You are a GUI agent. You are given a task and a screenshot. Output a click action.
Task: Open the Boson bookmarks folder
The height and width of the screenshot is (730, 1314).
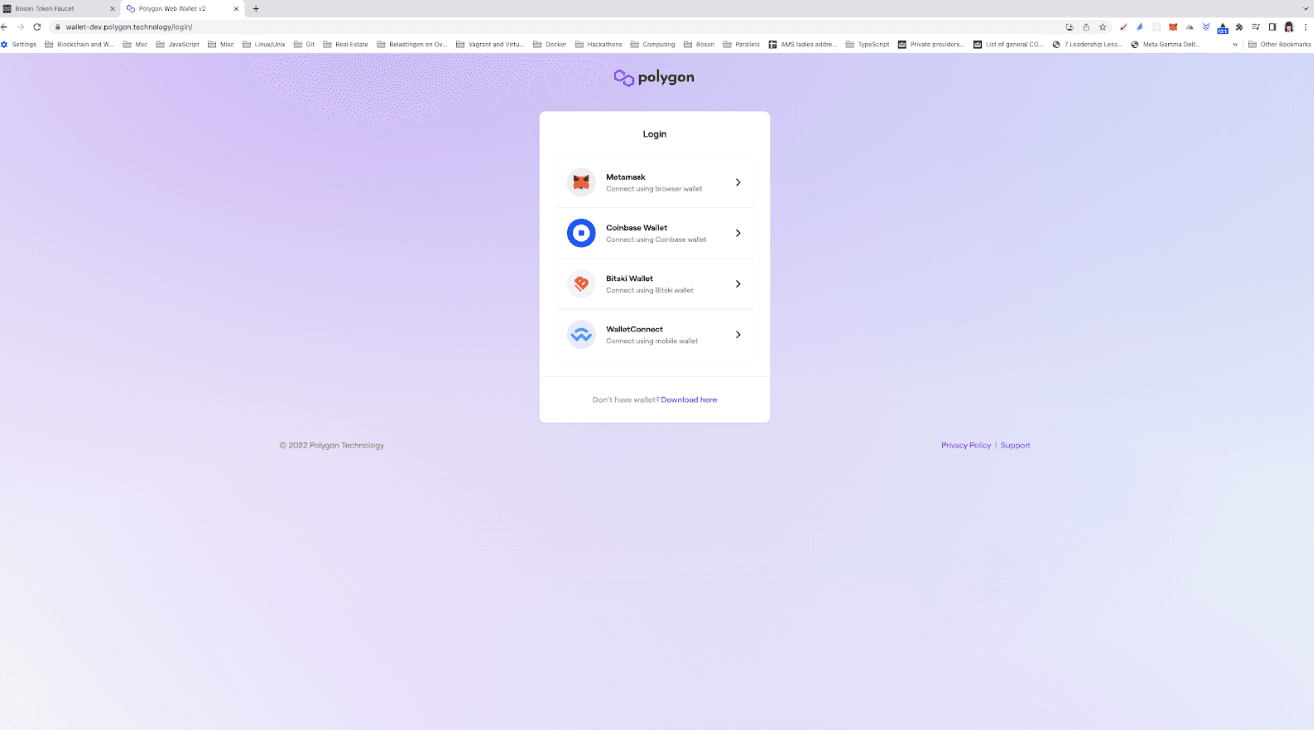click(x=699, y=44)
